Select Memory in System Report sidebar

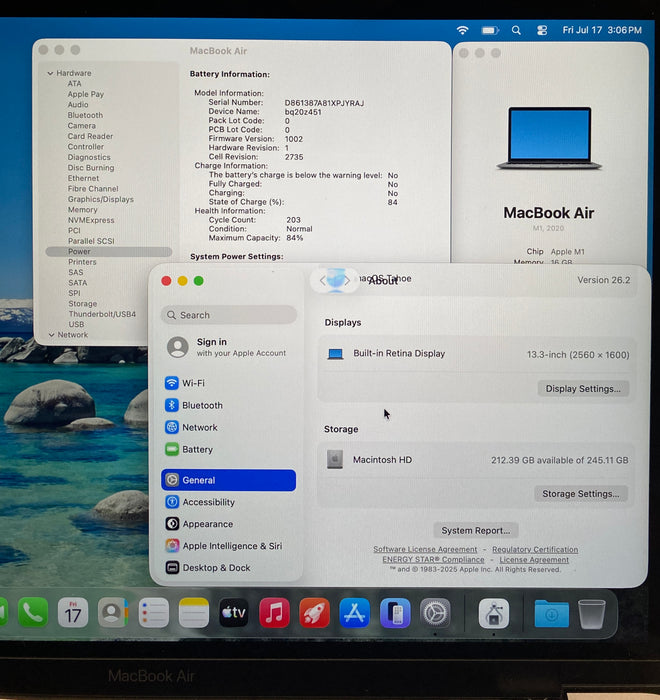point(83,209)
